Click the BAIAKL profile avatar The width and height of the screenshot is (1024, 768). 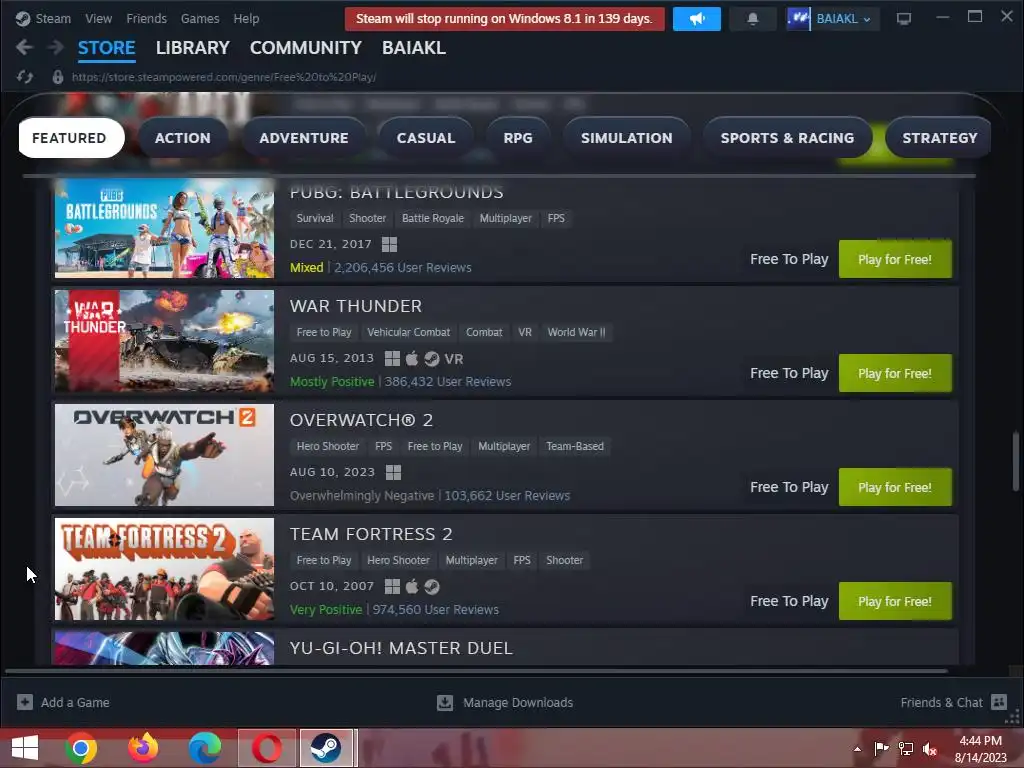point(798,19)
